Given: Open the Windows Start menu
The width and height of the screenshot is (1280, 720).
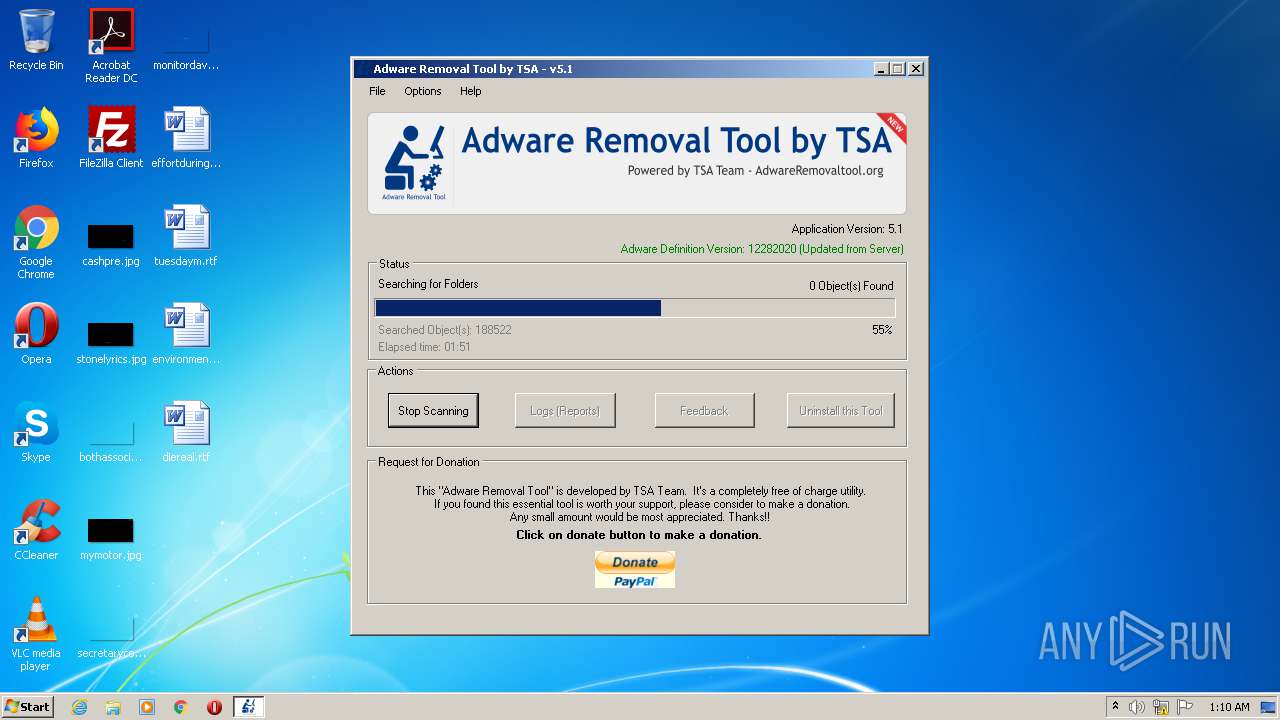Looking at the screenshot, I should tap(28, 707).
